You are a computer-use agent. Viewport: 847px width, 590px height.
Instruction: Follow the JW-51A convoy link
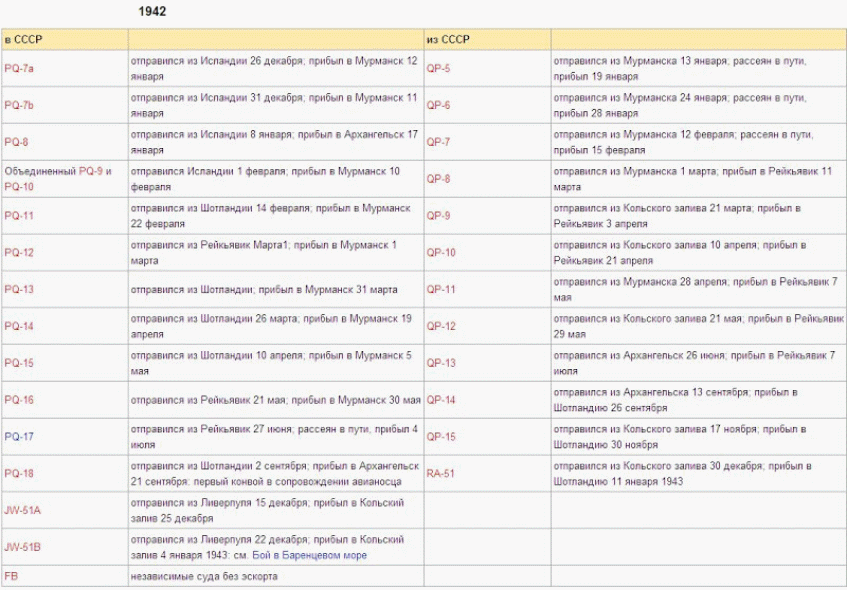pyautogui.click(x=23, y=510)
